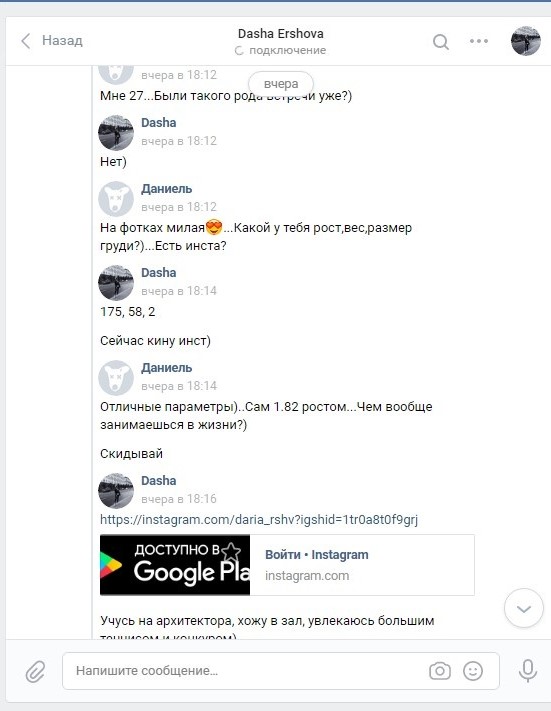
Task: Open Dasha Ershova profile avatar in header
Action: [x=526, y=41]
